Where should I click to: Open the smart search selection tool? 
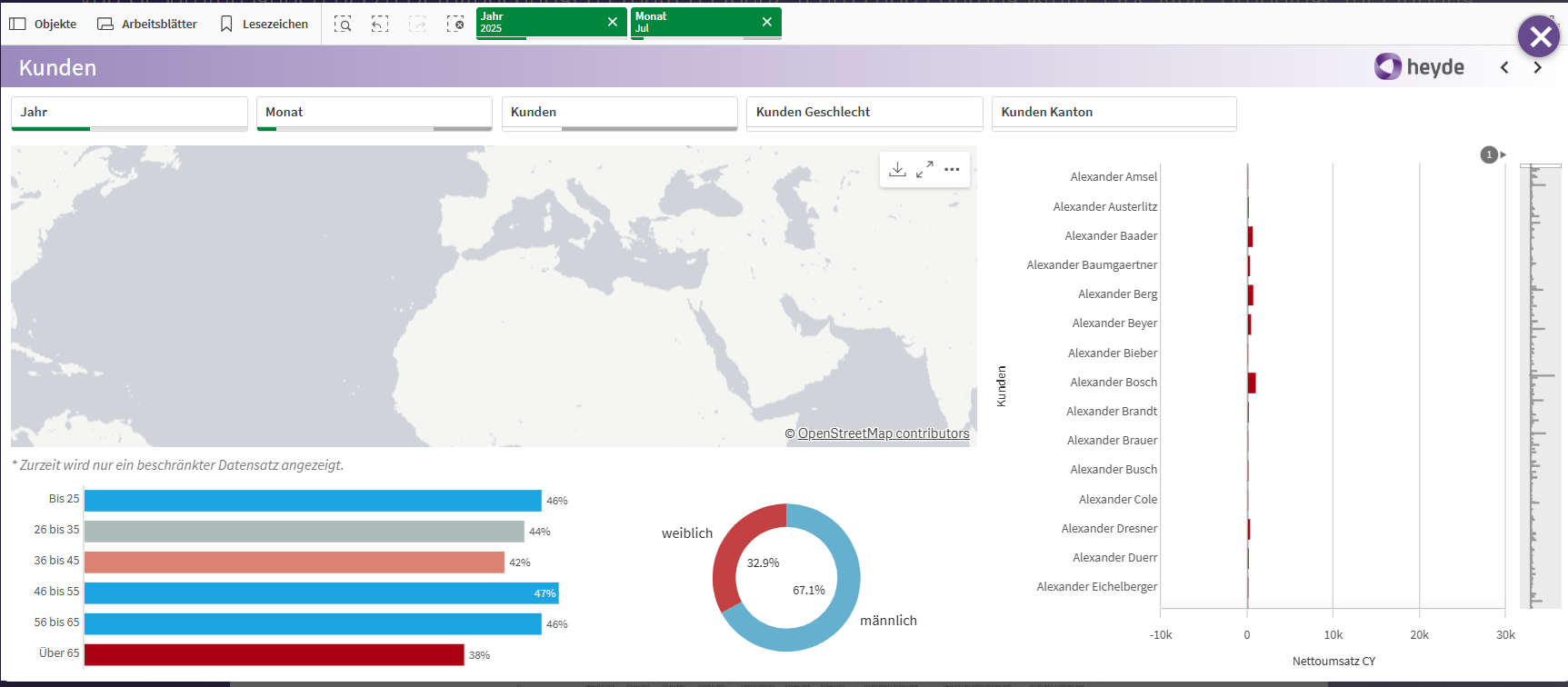(x=343, y=25)
